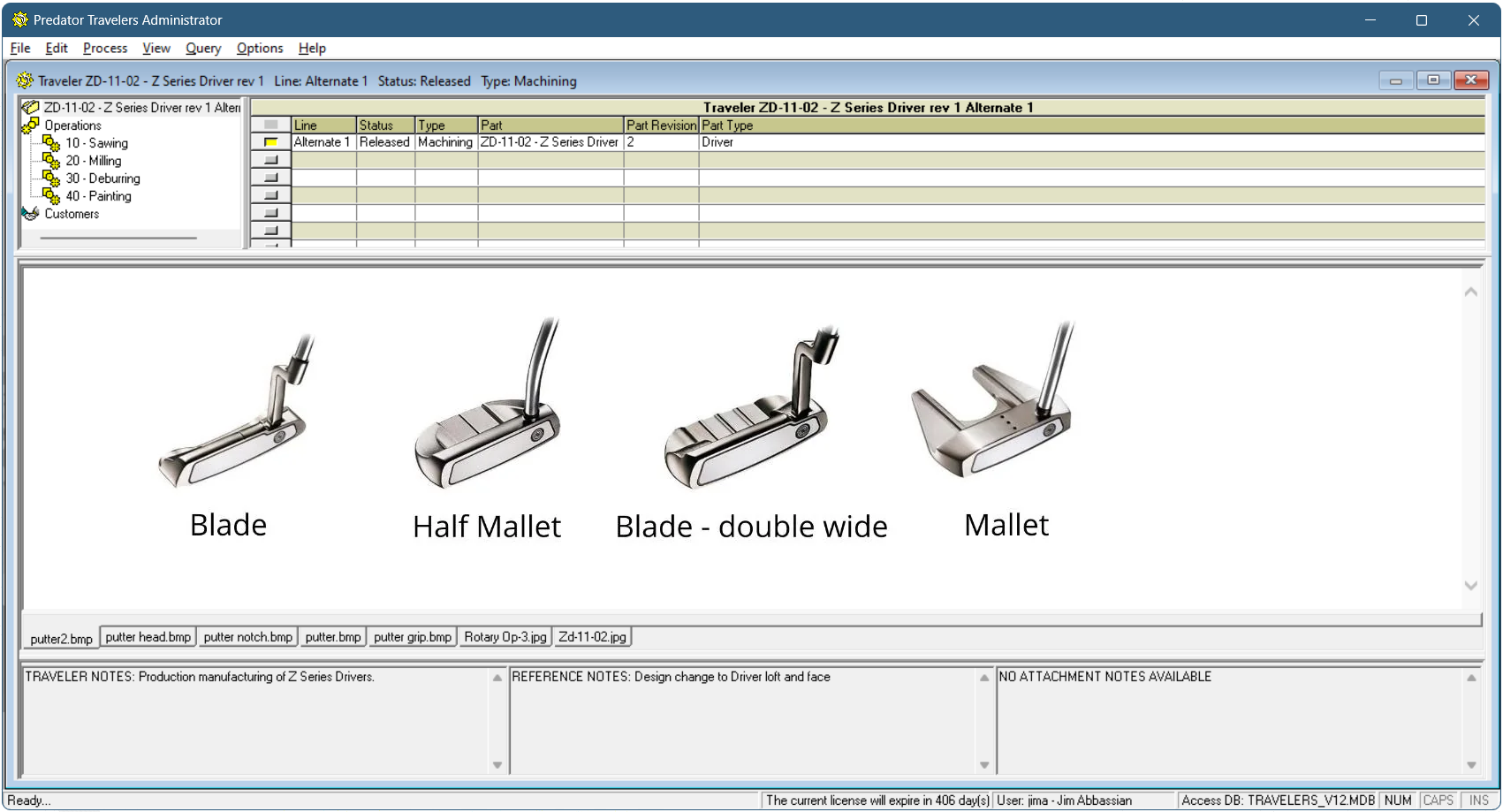Viewport: 1503px width, 812px height.
Task: Select the yellow flag icon on the Alternate 1 row
Action: click(271, 141)
